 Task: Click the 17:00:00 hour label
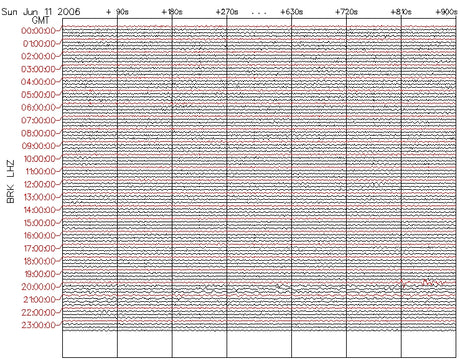click(x=39, y=249)
